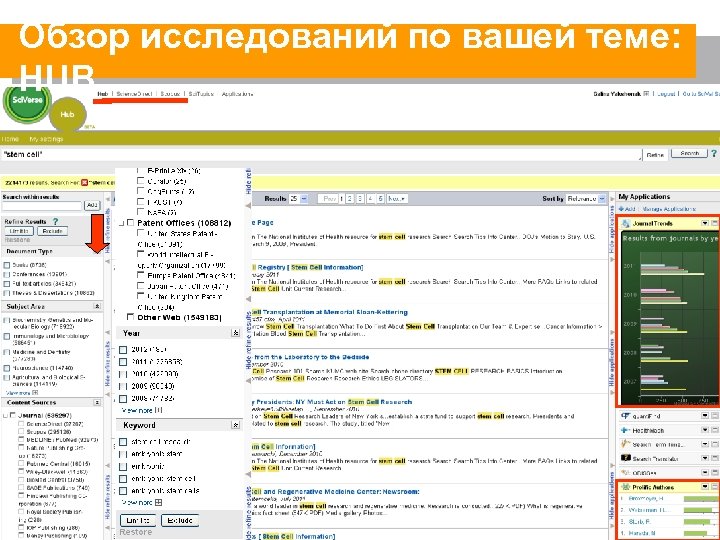Remove the "stem cell" search term red icon

pyautogui.click(x=84, y=183)
